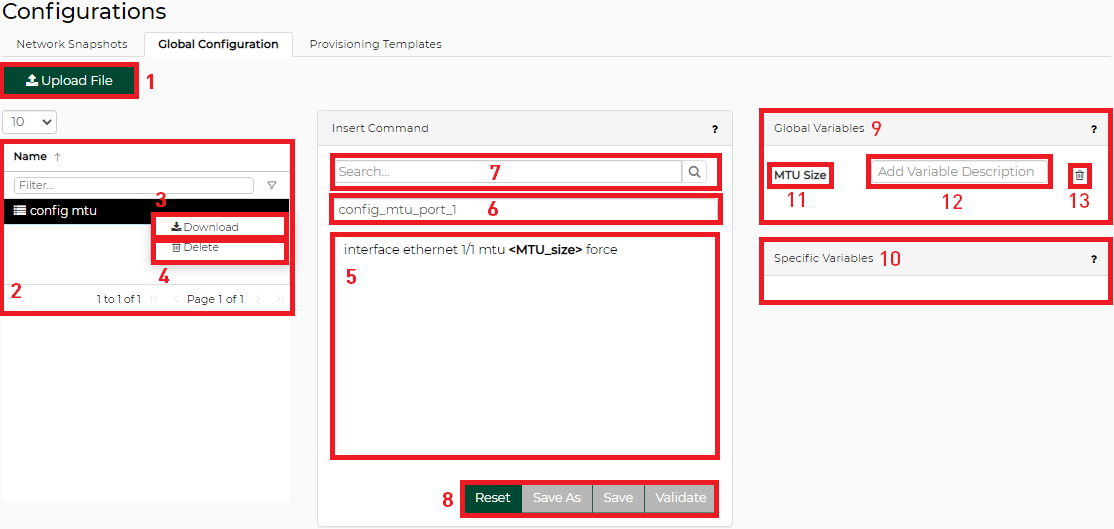This screenshot has height=529, width=1114.
Task: Choose Delete from the context menu
Action: click(x=200, y=248)
